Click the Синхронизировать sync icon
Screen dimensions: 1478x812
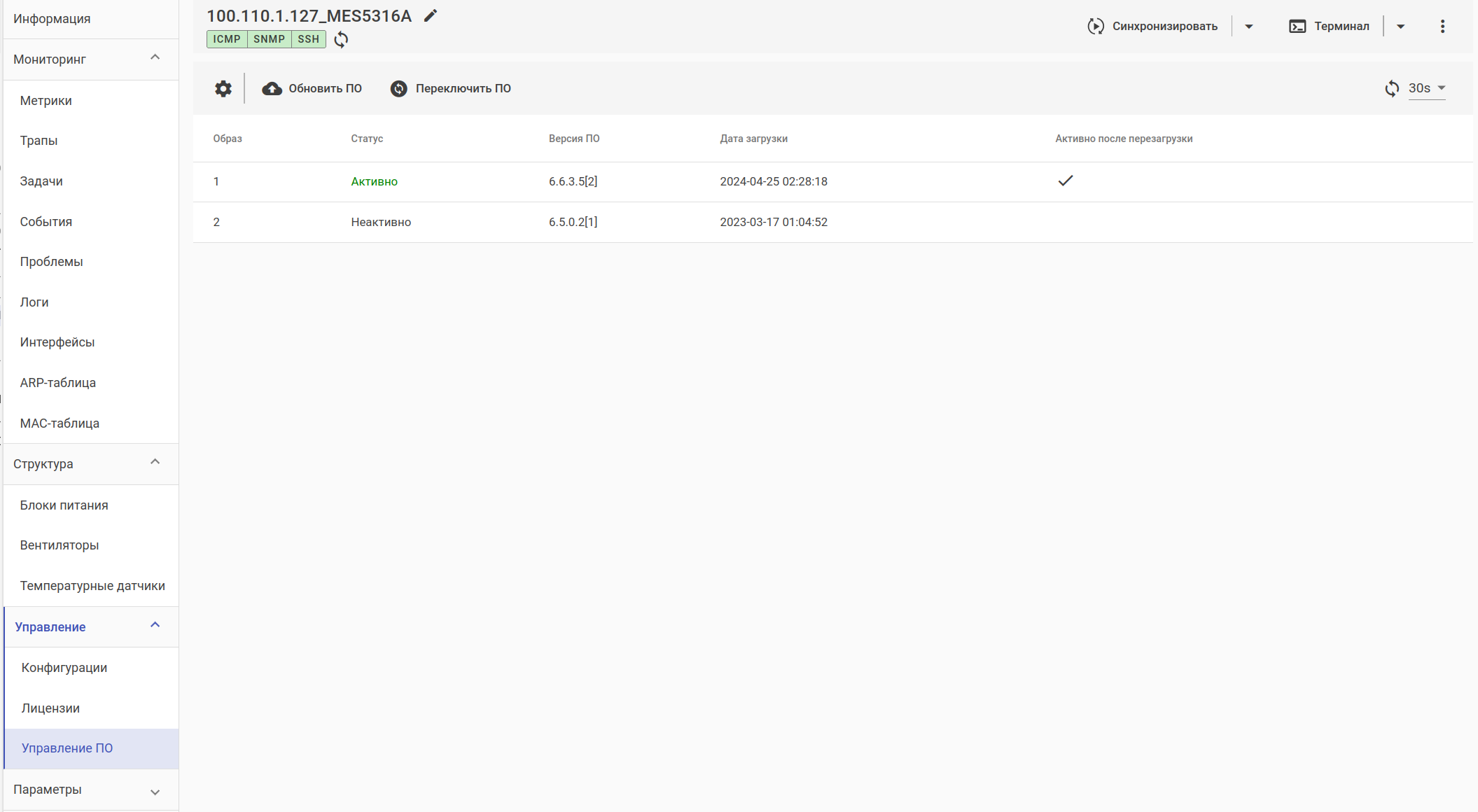(1095, 27)
